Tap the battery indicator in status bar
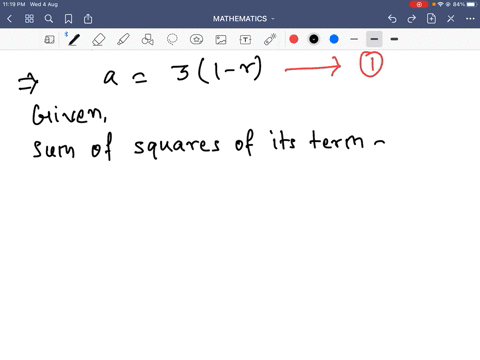Image resolution: width=480 pixels, height=360 pixels. [472, 5]
